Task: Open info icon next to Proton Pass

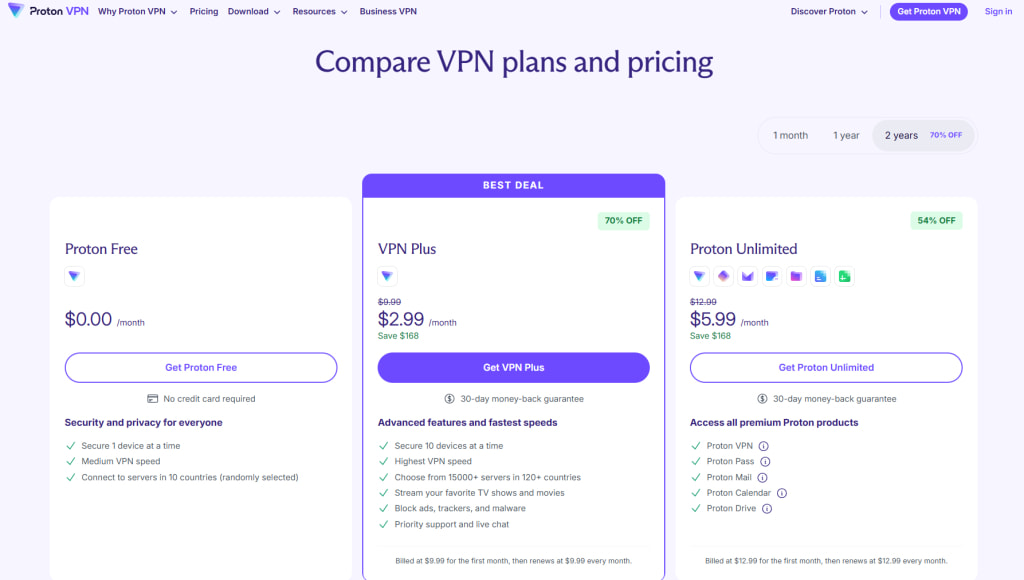Action: [x=765, y=462]
